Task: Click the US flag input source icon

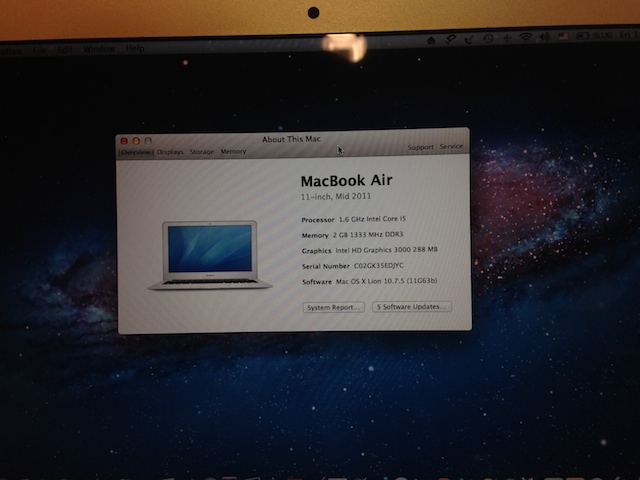Action: point(563,36)
